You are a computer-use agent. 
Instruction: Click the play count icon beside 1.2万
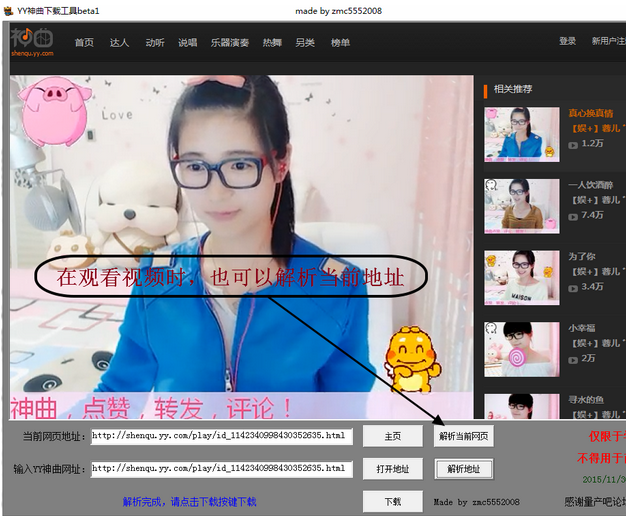click(573, 144)
